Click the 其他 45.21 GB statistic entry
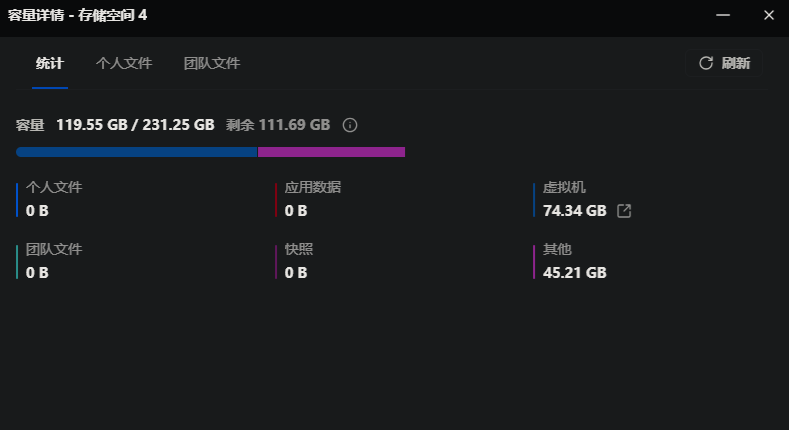The width and height of the screenshot is (789, 430). [x=574, y=261]
